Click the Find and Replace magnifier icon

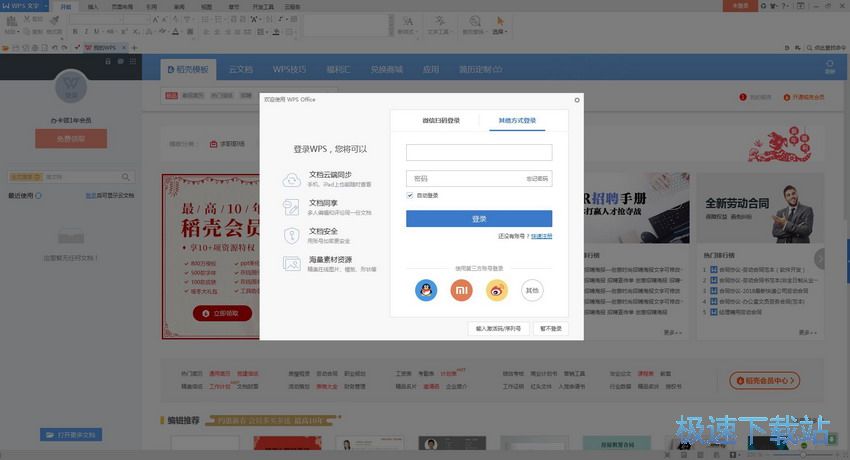[474, 21]
